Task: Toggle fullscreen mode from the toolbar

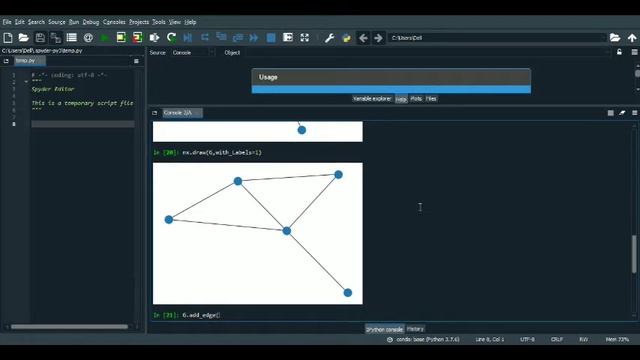Action: [x=304, y=38]
